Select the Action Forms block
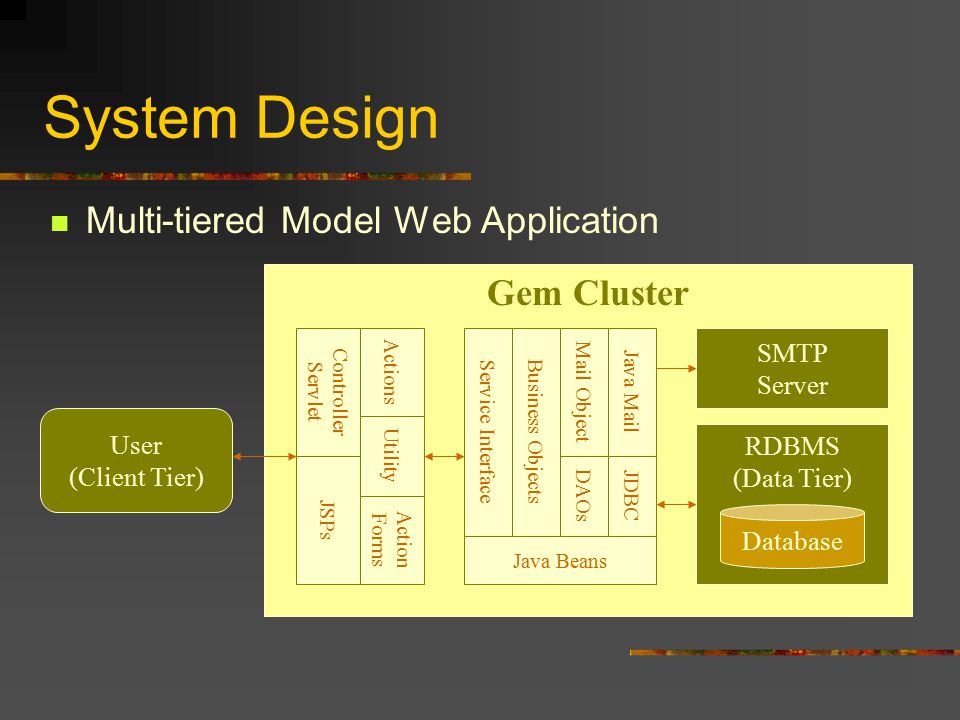 click(x=392, y=540)
